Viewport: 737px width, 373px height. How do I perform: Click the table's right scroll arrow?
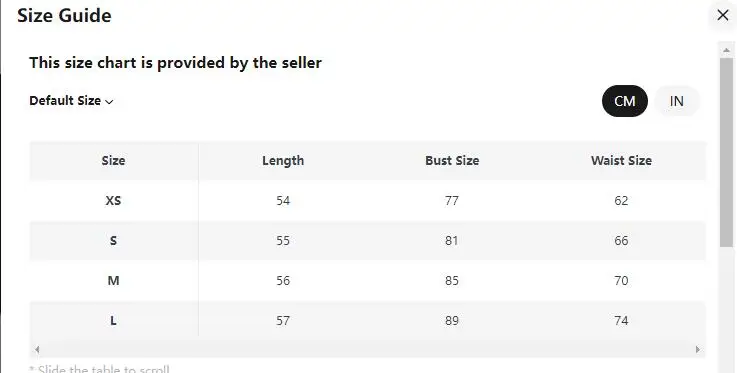coord(698,349)
